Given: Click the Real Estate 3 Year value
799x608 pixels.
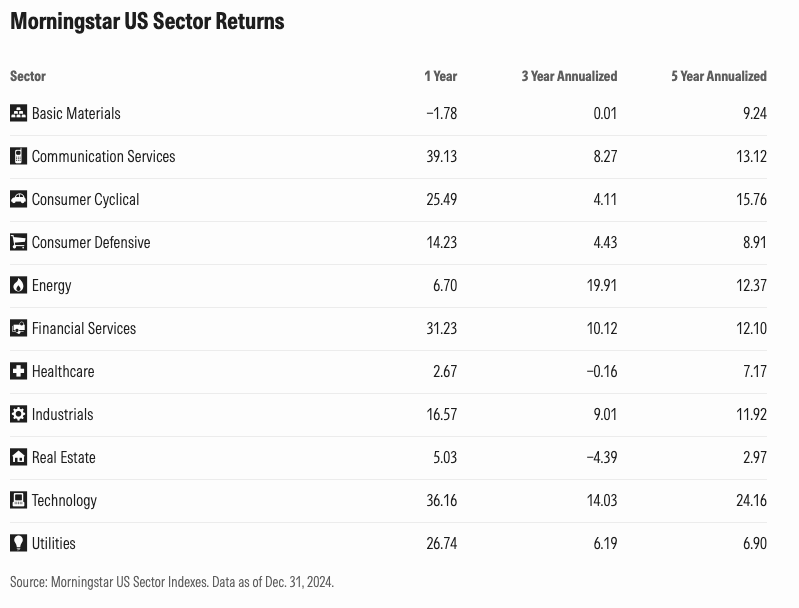Looking at the screenshot, I should click(600, 457).
